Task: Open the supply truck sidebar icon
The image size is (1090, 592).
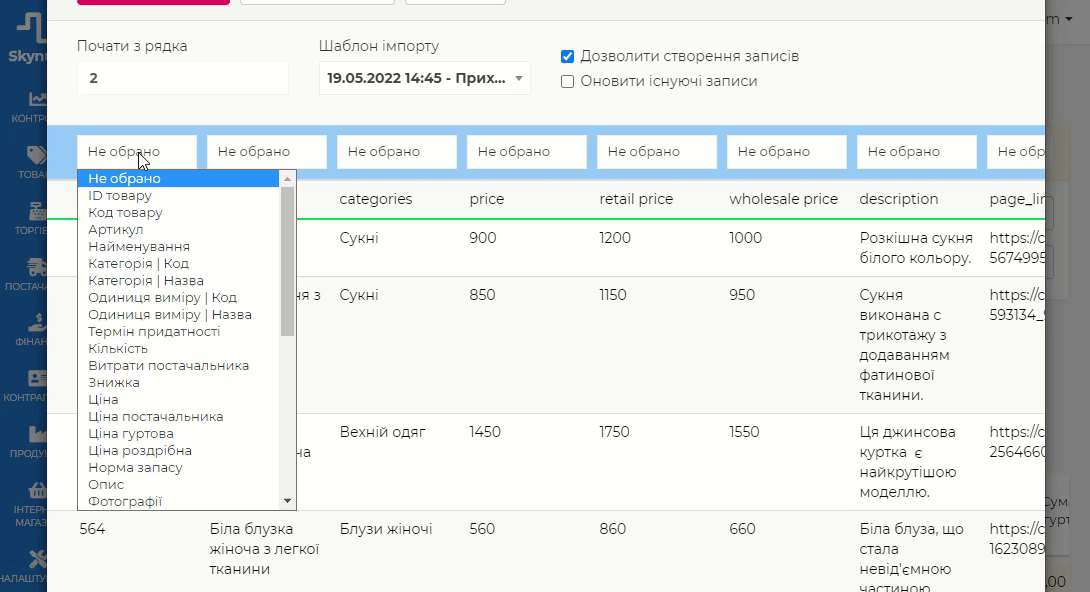Action: pos(37,267)
